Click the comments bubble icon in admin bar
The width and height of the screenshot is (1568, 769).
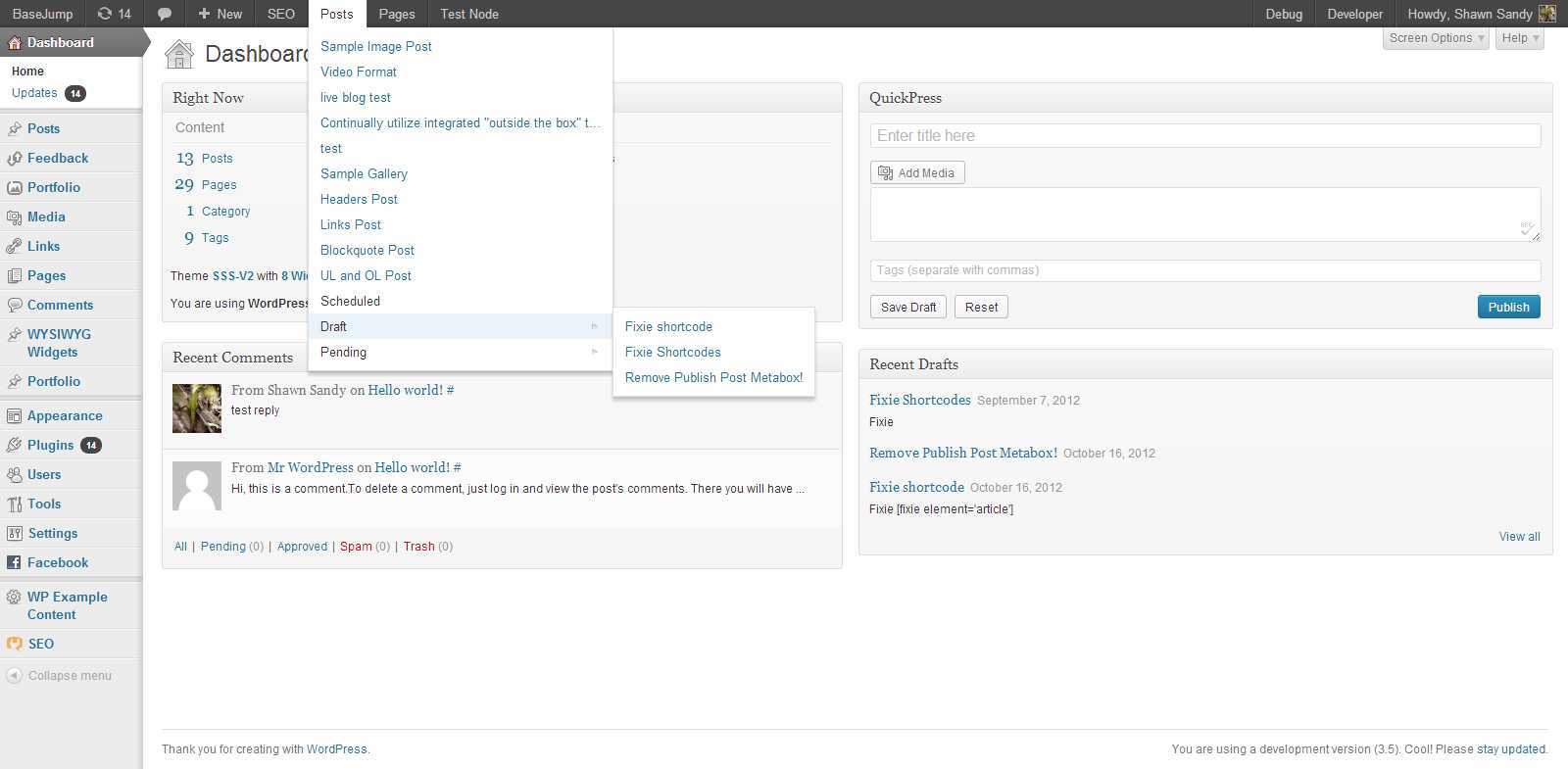pos(165,14)
